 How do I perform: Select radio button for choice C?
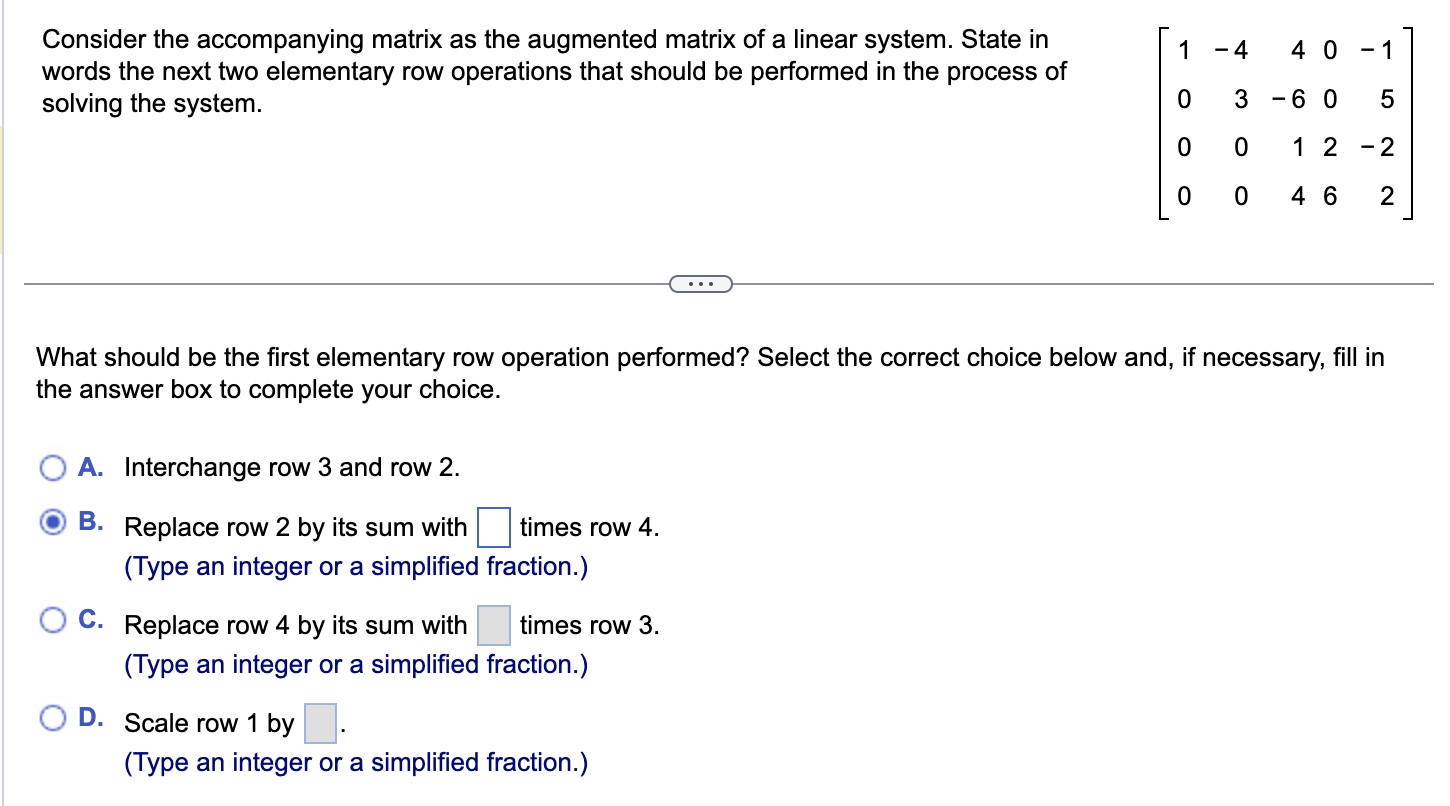pyautogui.click(x=53, y=619)
